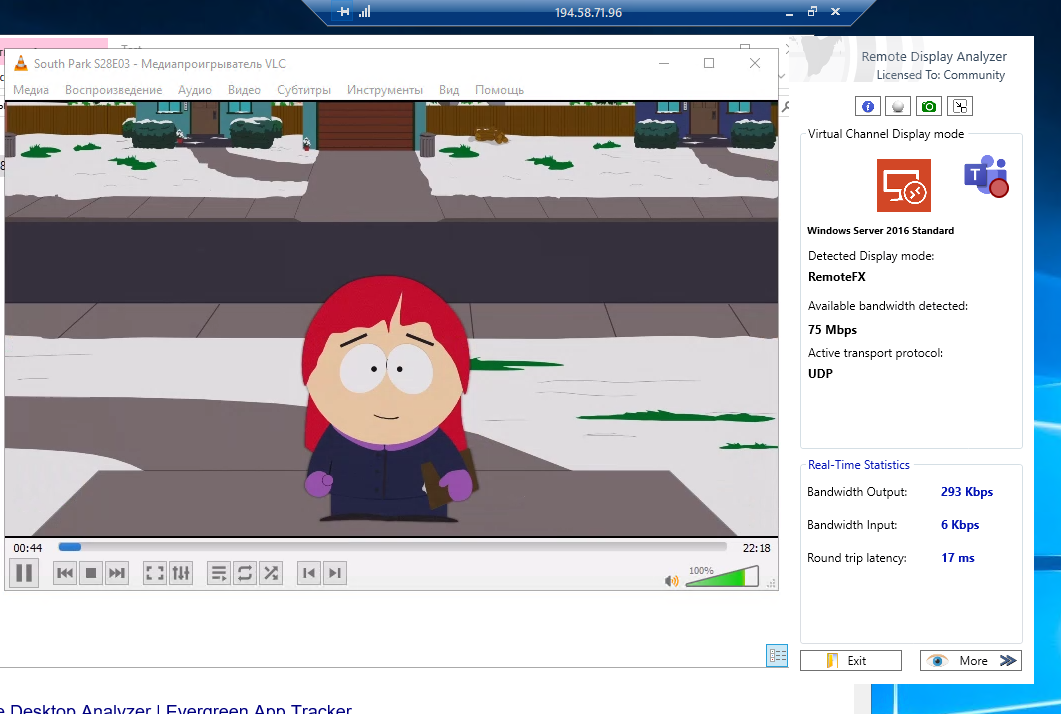Click the Microsoft Teams icon

[985, 177]
